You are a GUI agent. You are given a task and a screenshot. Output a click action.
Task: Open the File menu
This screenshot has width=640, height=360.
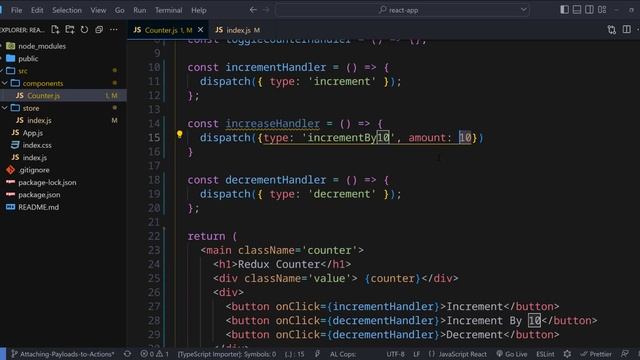(x=16, y=10)
